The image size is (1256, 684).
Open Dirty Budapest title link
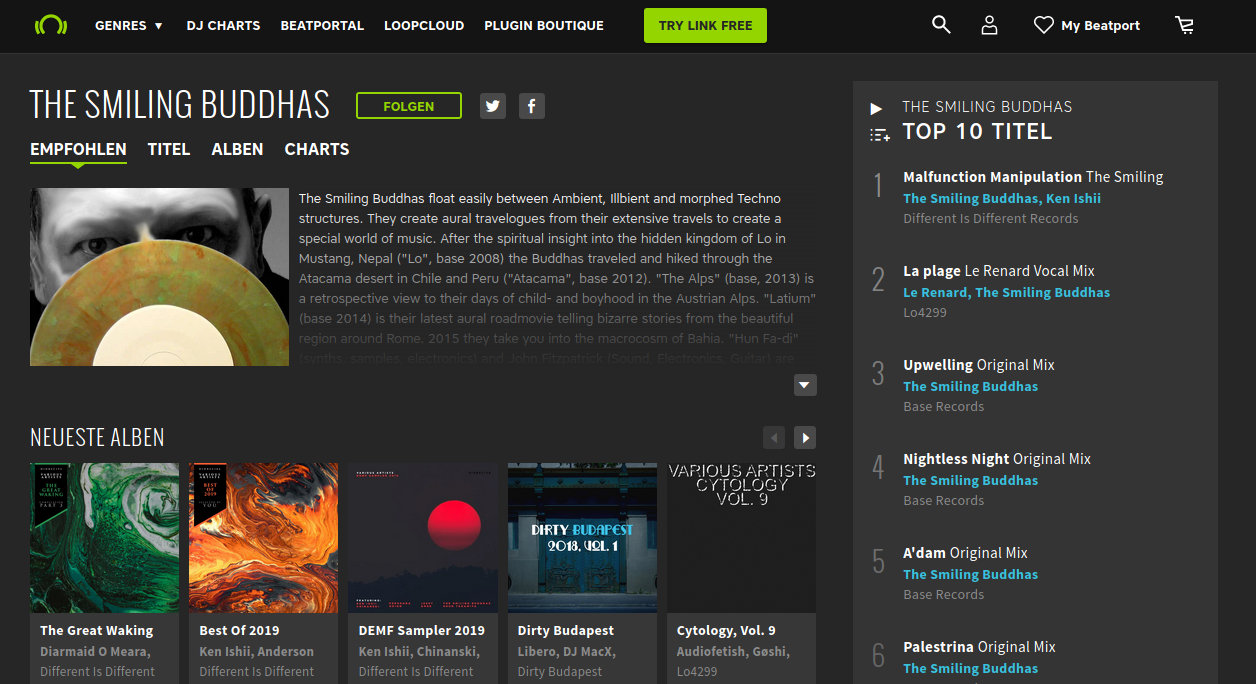(566, 631)
